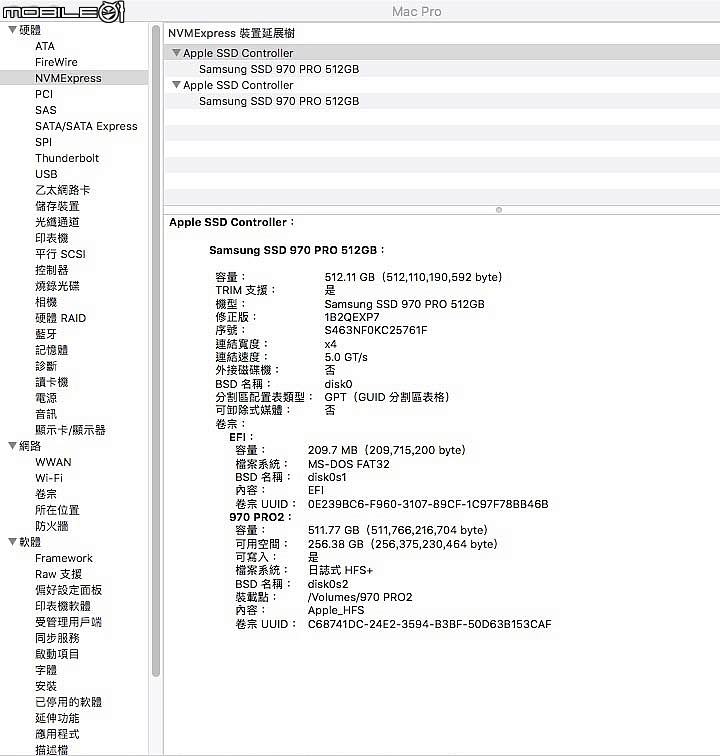The width and height of the screenshot is (720, 756).
Task: Select second Samsung SSD 970 PRO 512GB row
Action: tap(442, 101)
